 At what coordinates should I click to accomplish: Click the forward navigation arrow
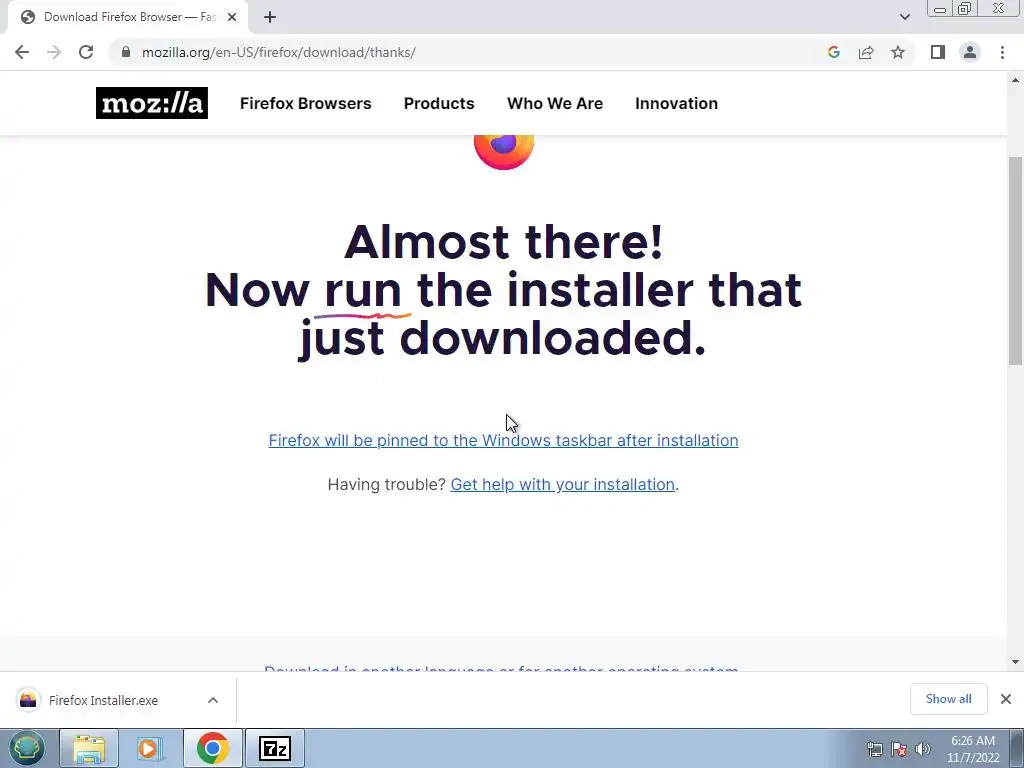click(x=54, y=52)
